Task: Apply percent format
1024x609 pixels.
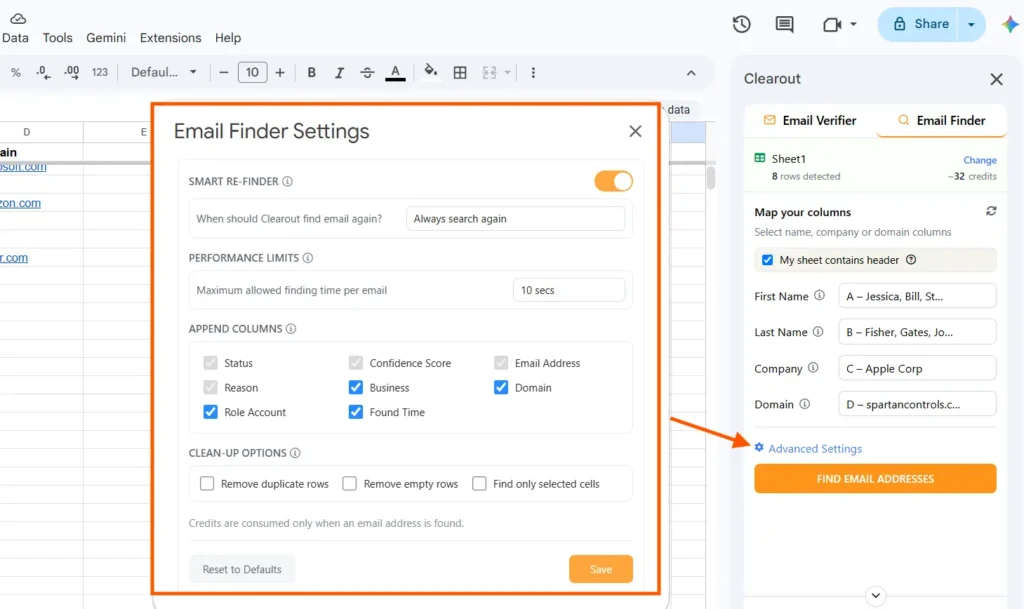Action: (16, 72)
